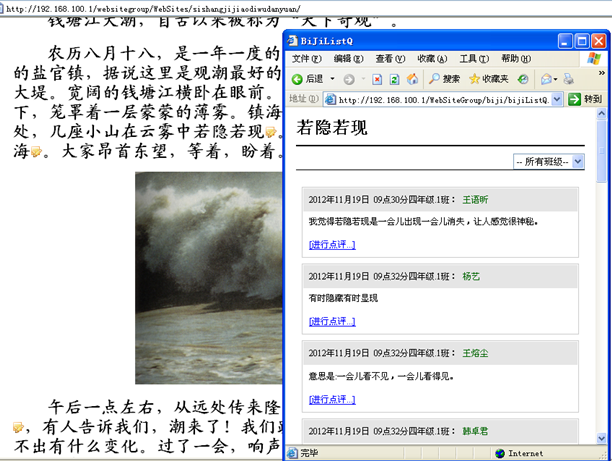
Task: Click the popup's vertical scrollbar down arrow
Action: tap(602, 438)
